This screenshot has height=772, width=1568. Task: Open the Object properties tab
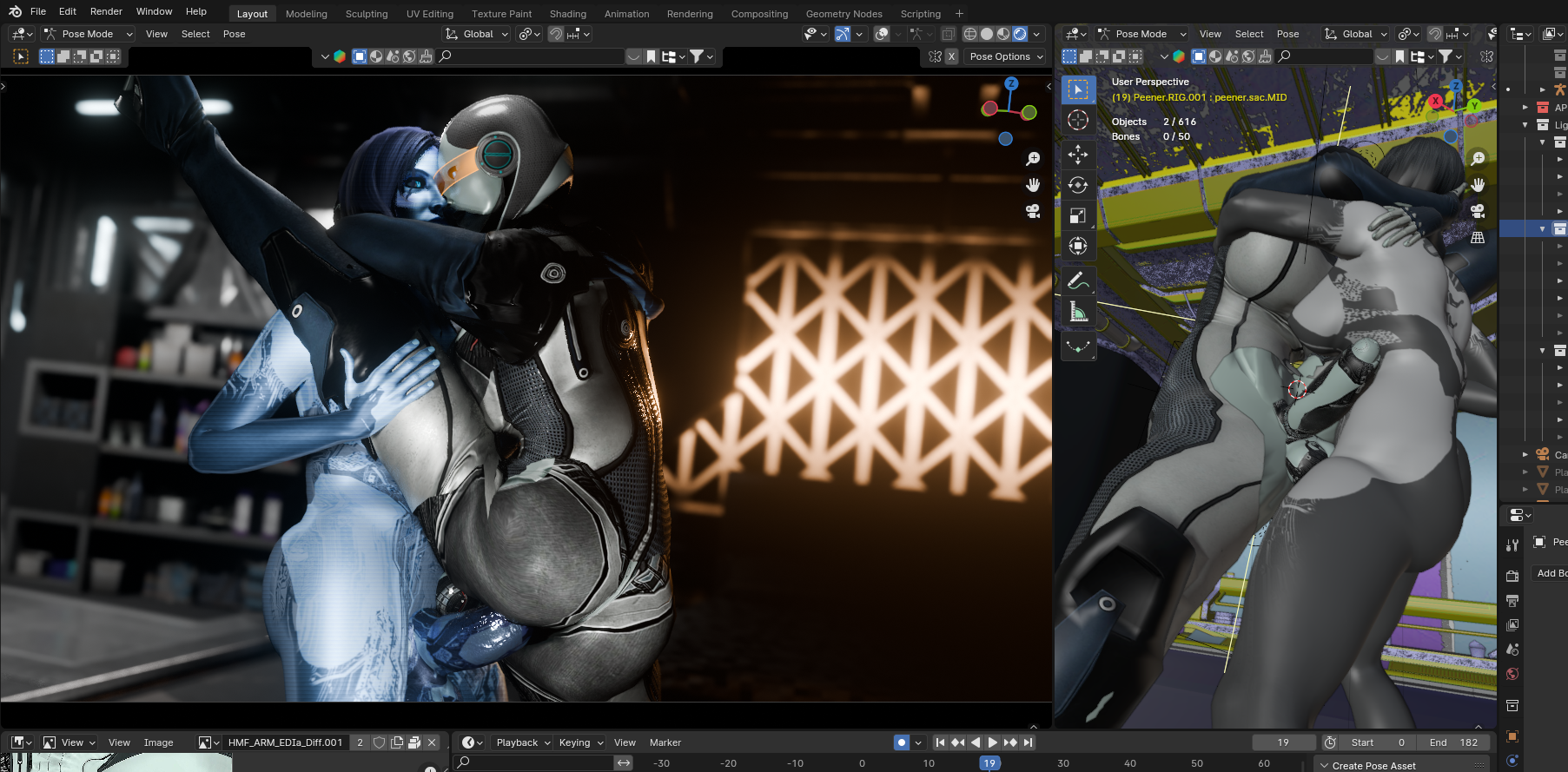(x=1512, y=736)
